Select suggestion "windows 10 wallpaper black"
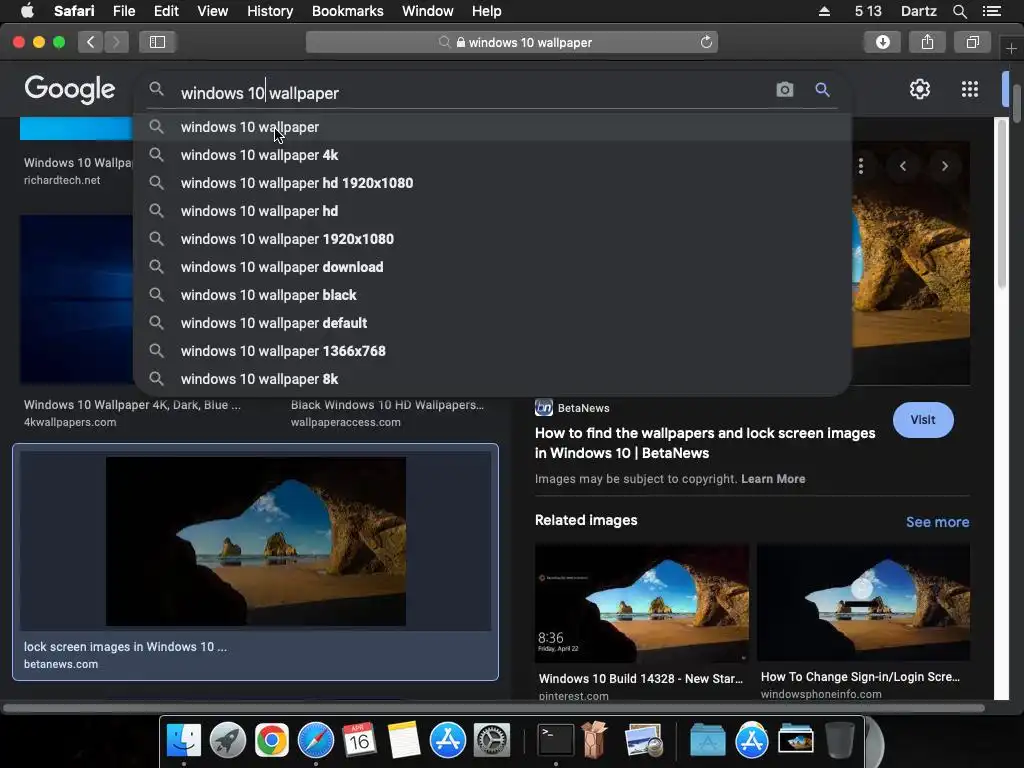The image size is (1024, 768). [492, 295]
